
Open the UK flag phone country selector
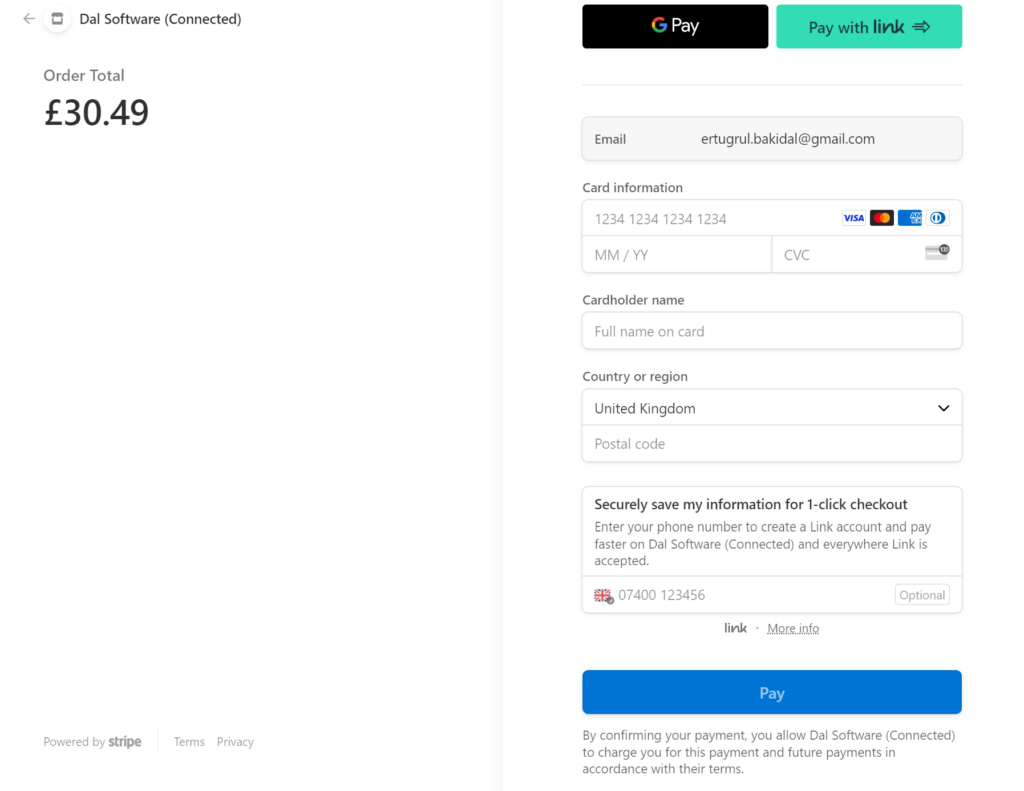click(x=603, y=595)
